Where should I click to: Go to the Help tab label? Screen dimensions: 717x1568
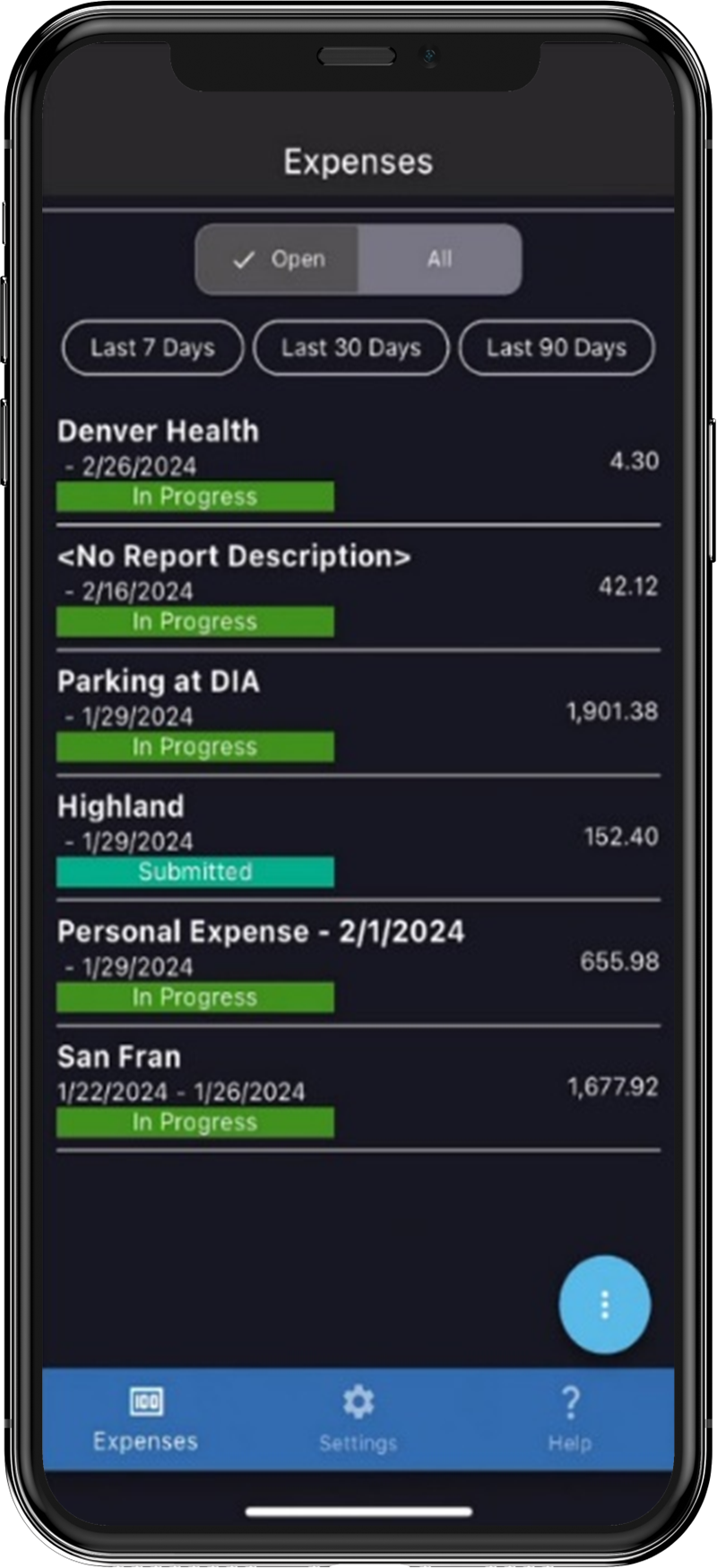click(x=570, y=1443)
